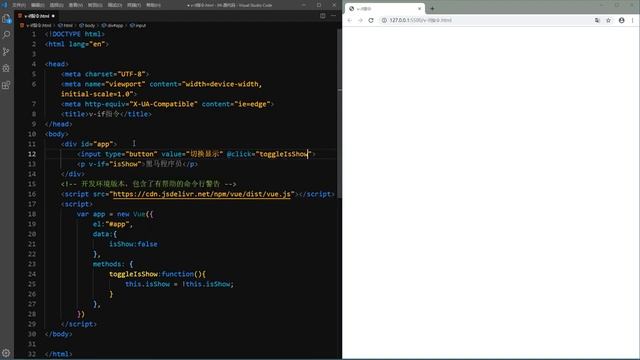The image size is (640, 360).
Task: Click the file name breadcrumb item
Action: 36,25
